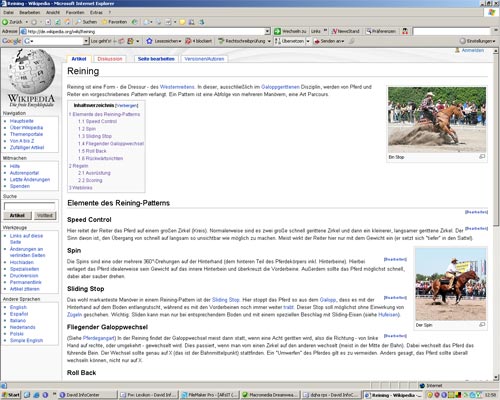
Task: Click the Artikel search button
Action: pos(17,216)
